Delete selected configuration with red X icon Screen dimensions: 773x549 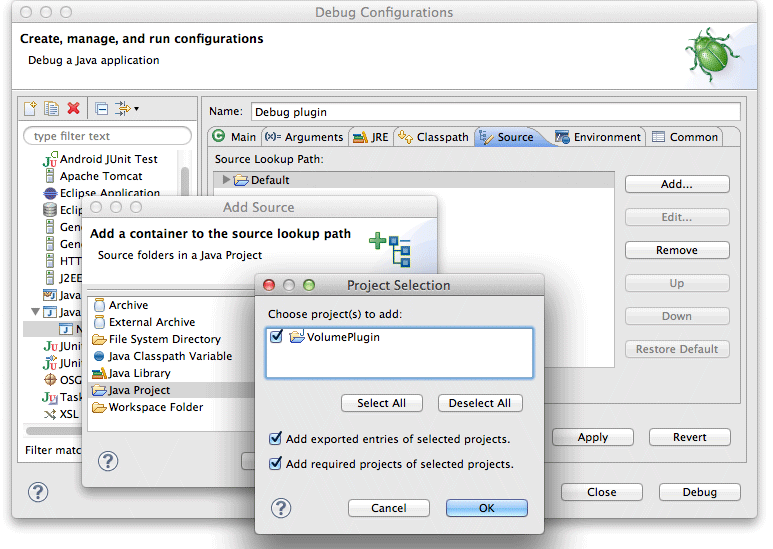coord(73,108)
